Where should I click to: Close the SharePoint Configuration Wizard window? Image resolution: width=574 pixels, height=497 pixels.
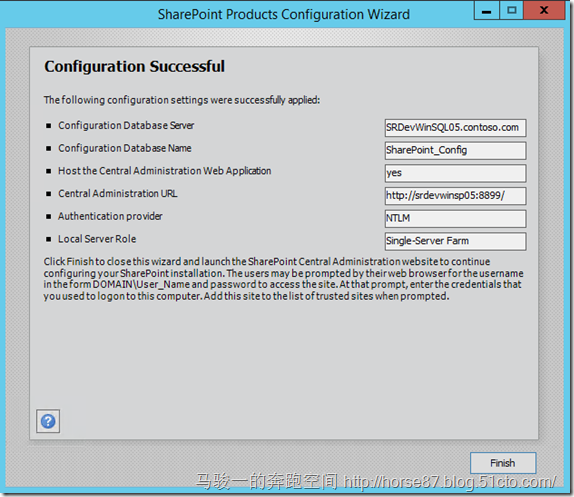tap(544, 11)
